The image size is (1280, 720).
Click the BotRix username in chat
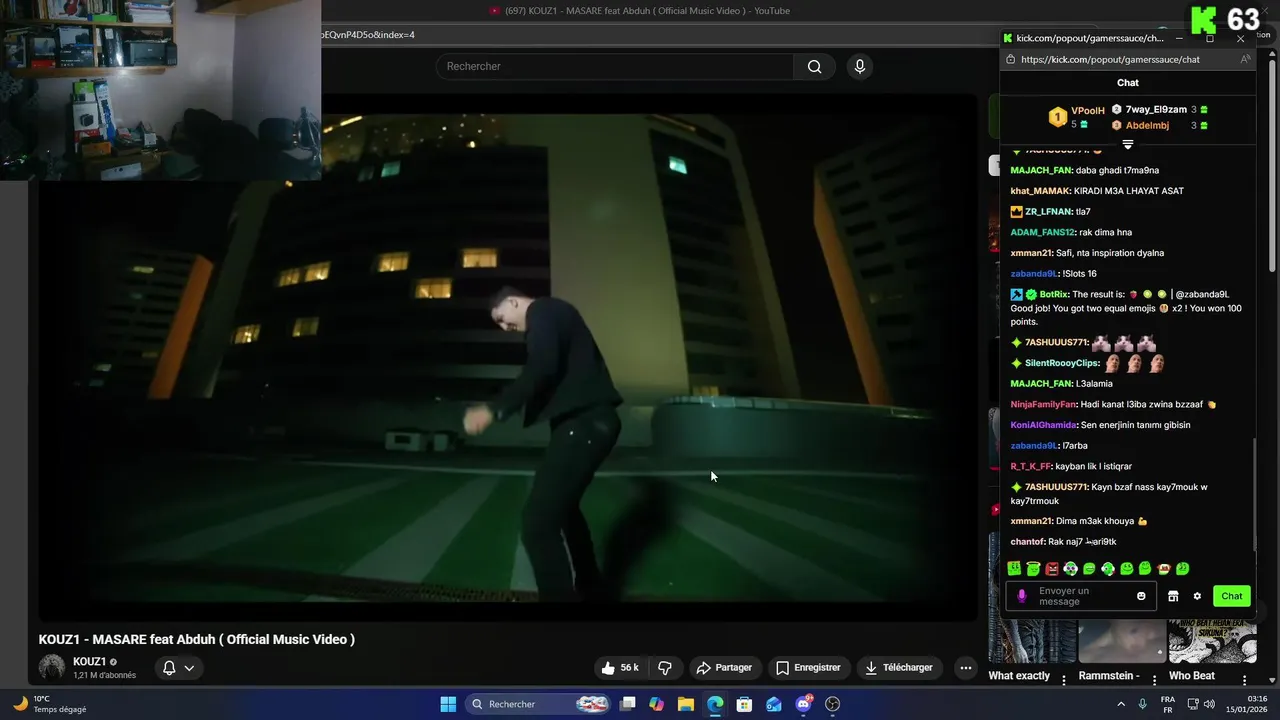click(1054, 294)
